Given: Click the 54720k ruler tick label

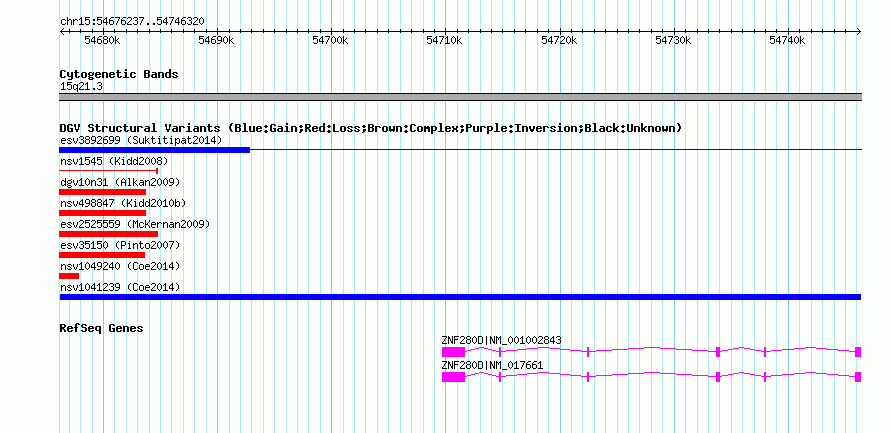Looking at the screenshot, I should point(559,41).
